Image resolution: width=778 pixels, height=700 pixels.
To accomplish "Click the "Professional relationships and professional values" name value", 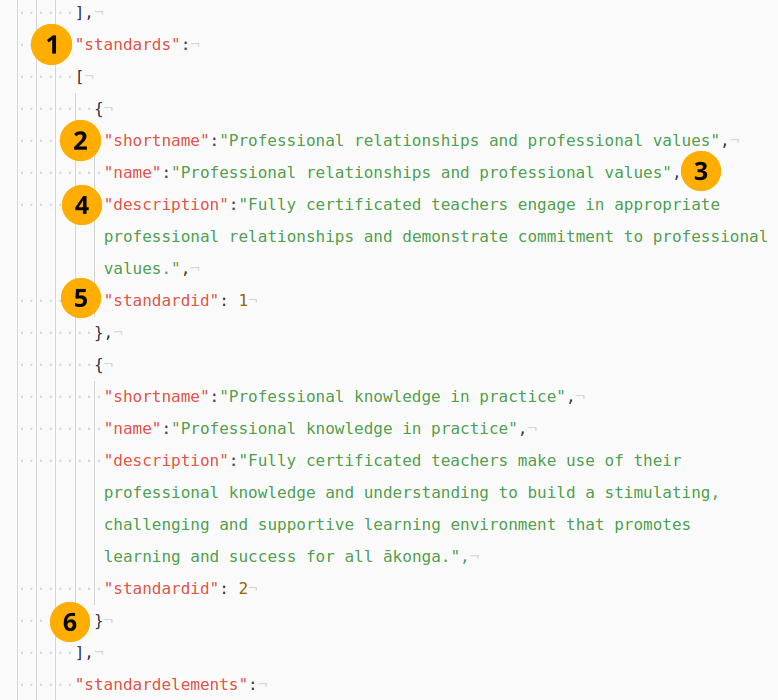I will pos(419,173).
